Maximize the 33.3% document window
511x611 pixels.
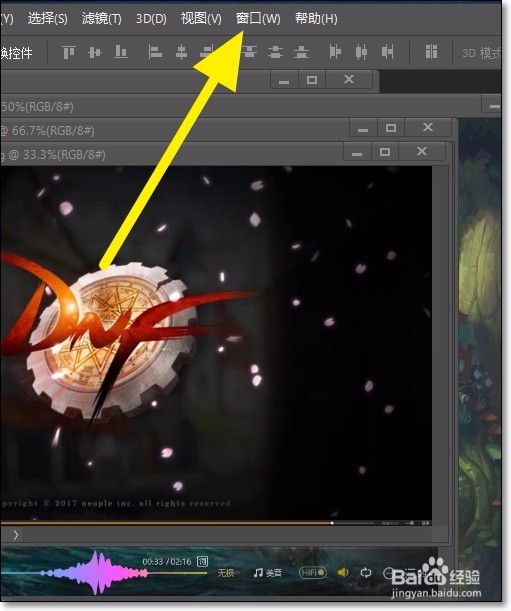pos(385,151)
